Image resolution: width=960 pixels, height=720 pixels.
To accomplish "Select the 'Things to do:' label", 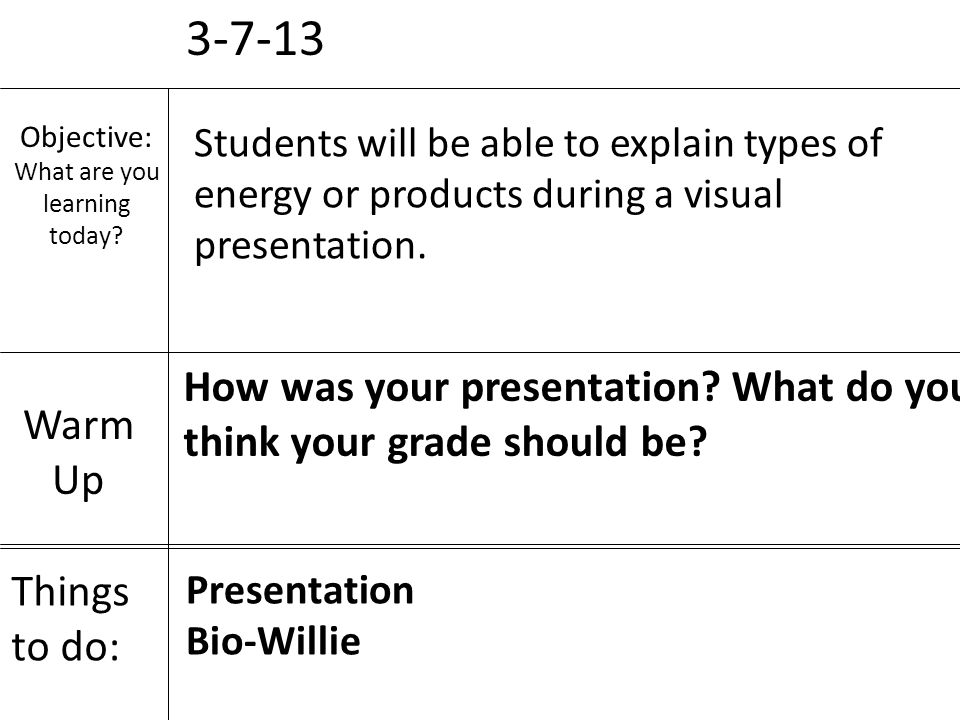I will click(x=70, y=619).
